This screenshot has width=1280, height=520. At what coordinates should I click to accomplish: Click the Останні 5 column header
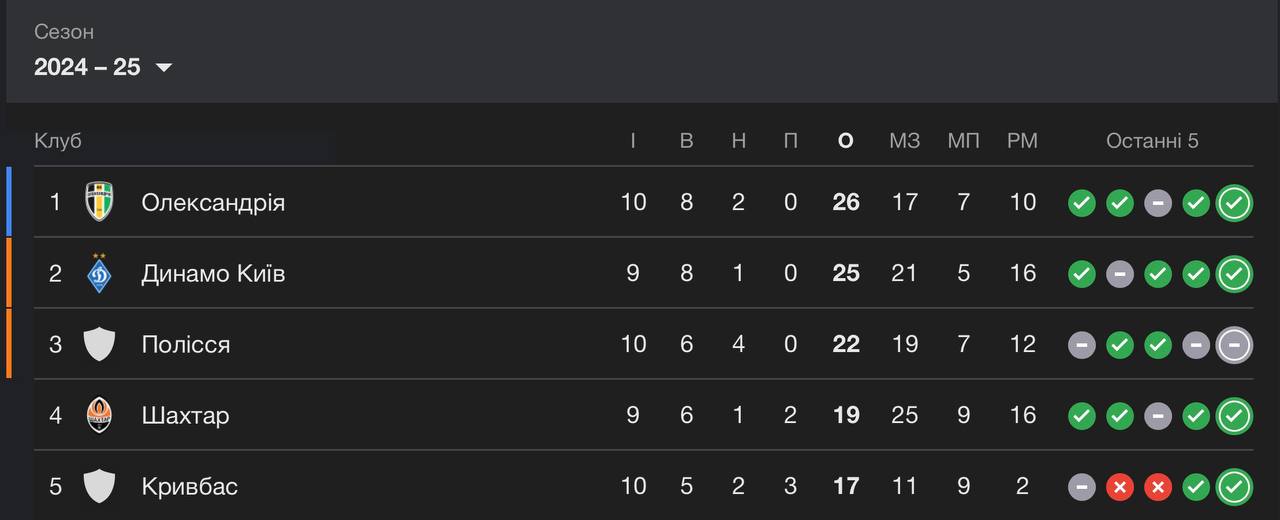[x=1152, y=141]
